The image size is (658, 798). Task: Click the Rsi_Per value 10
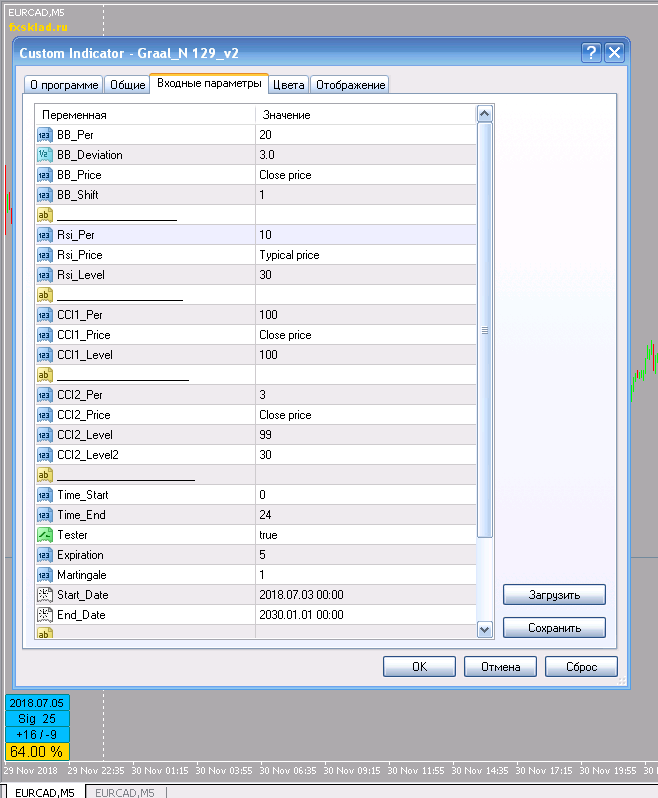[265, 235]
